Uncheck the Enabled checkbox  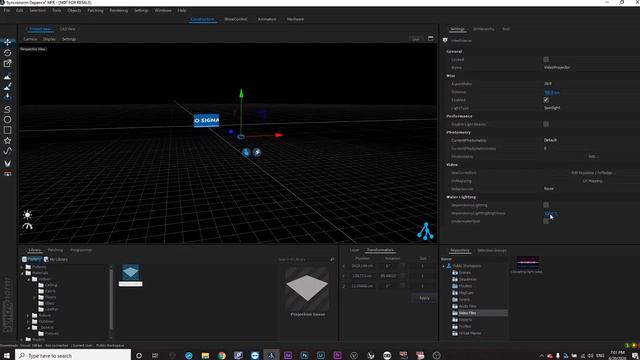click(x=546, y=100)
